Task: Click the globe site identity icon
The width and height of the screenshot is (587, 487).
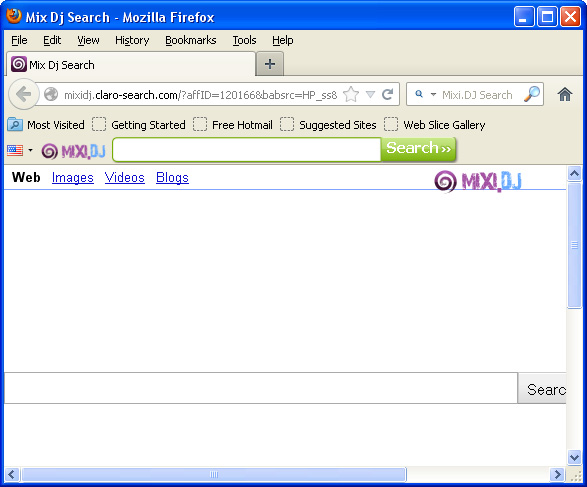Action: tap(51, 94)
